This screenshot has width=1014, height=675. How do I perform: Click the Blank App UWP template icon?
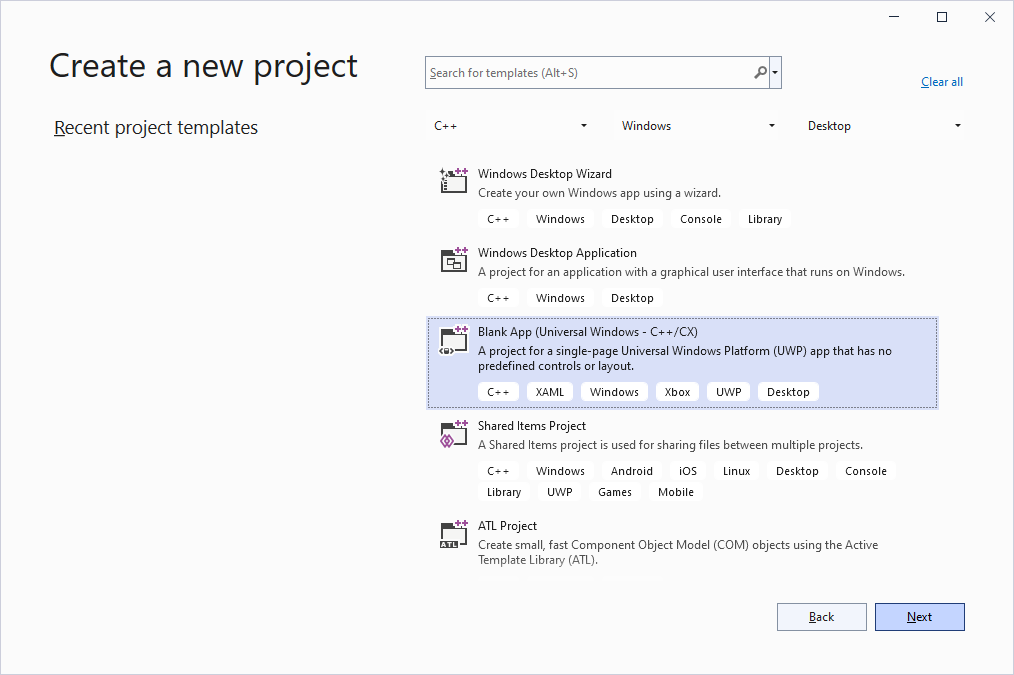click(454, 340)
